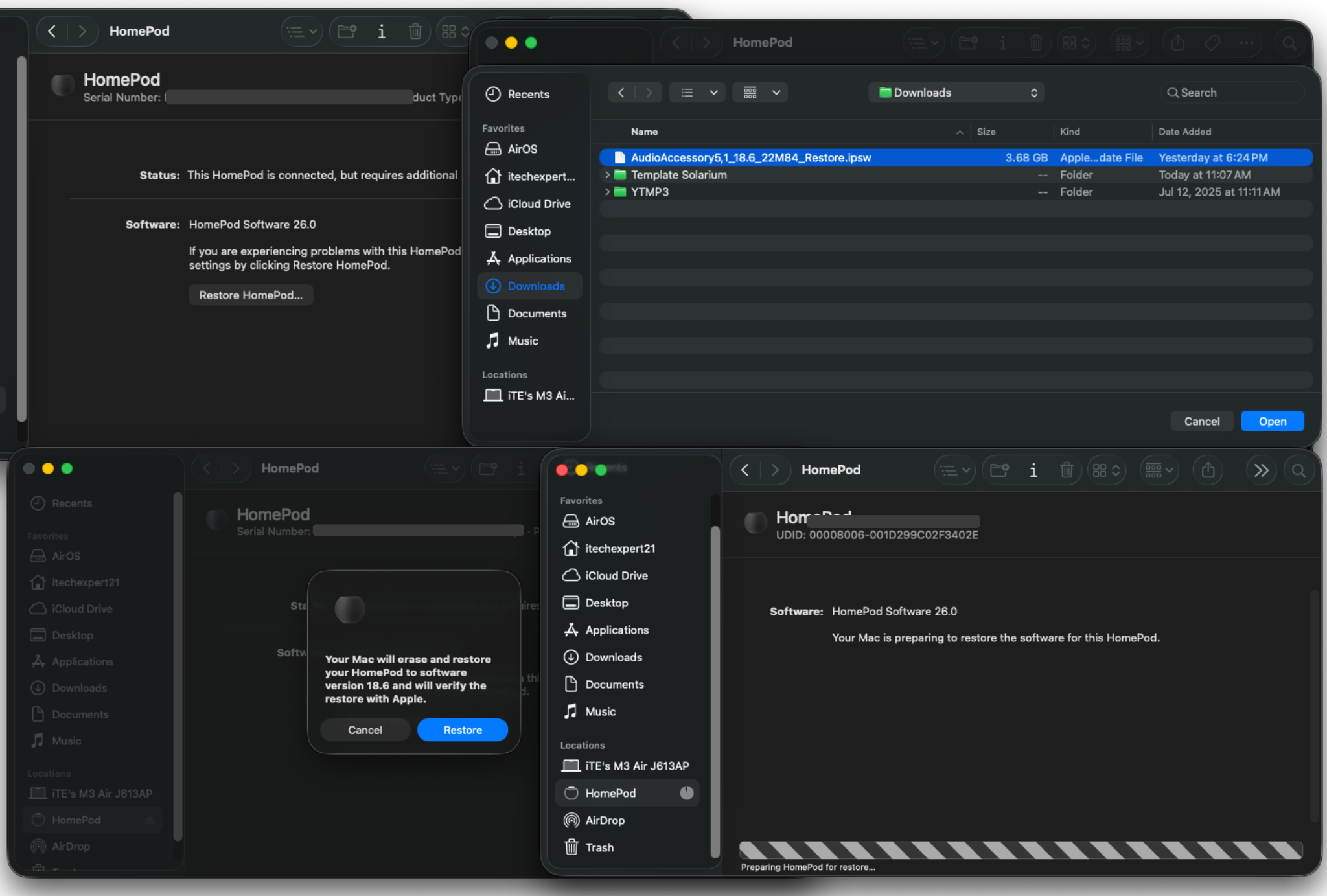
Task: Click new folder icon in top-left window
Action: [347, 31]
